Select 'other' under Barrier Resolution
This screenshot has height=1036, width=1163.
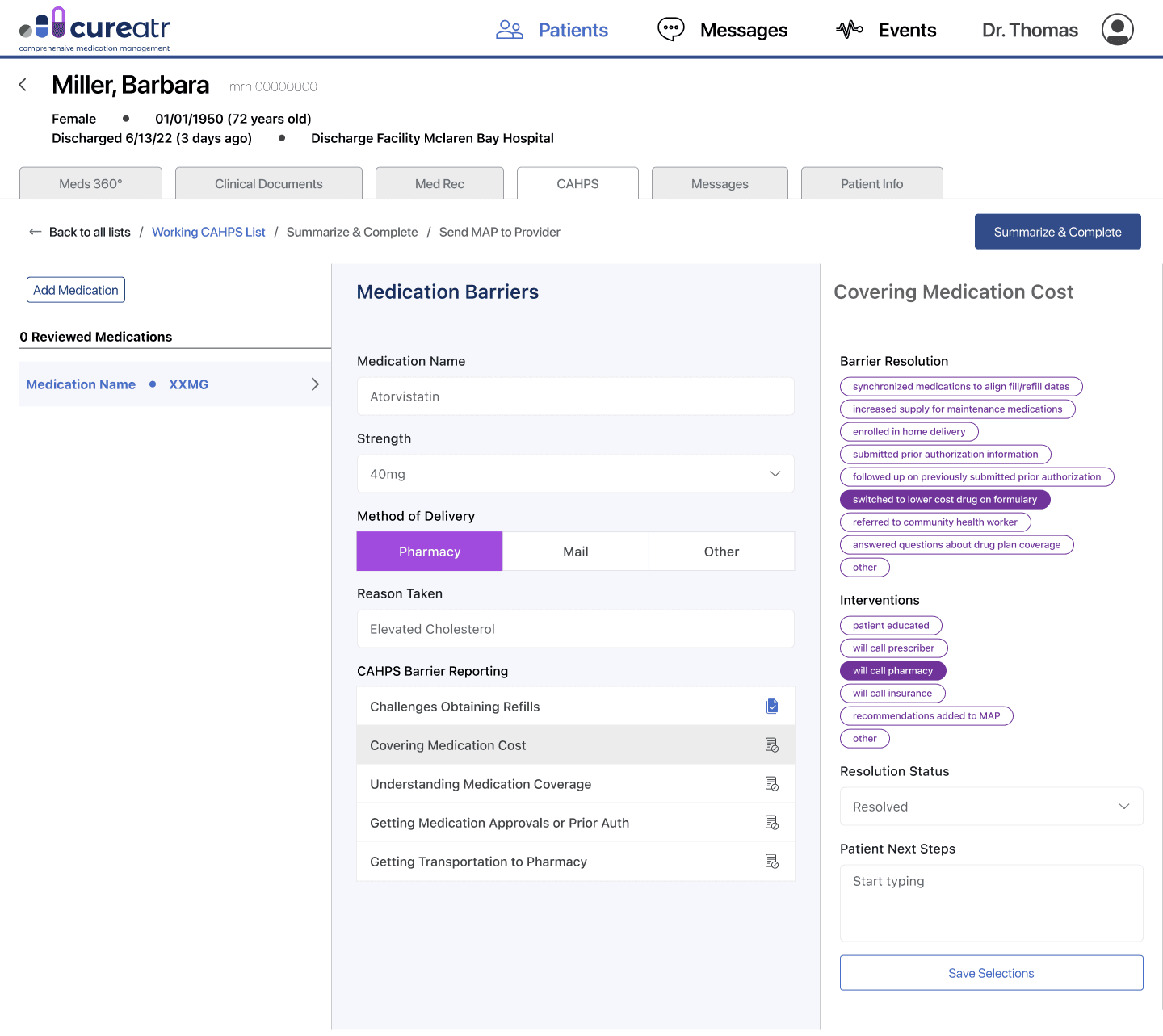click(x=865, y=568)
